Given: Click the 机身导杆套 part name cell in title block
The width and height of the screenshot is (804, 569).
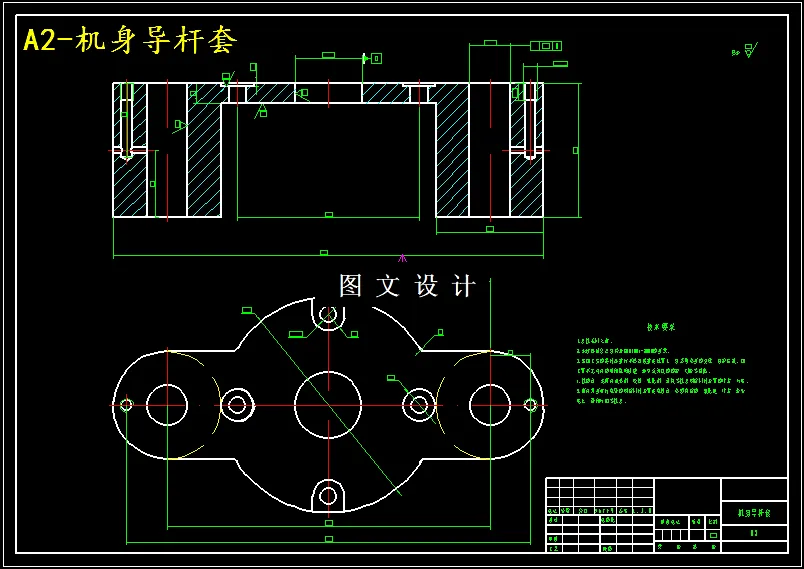Looking at the screenshot, I should (754, 513).
